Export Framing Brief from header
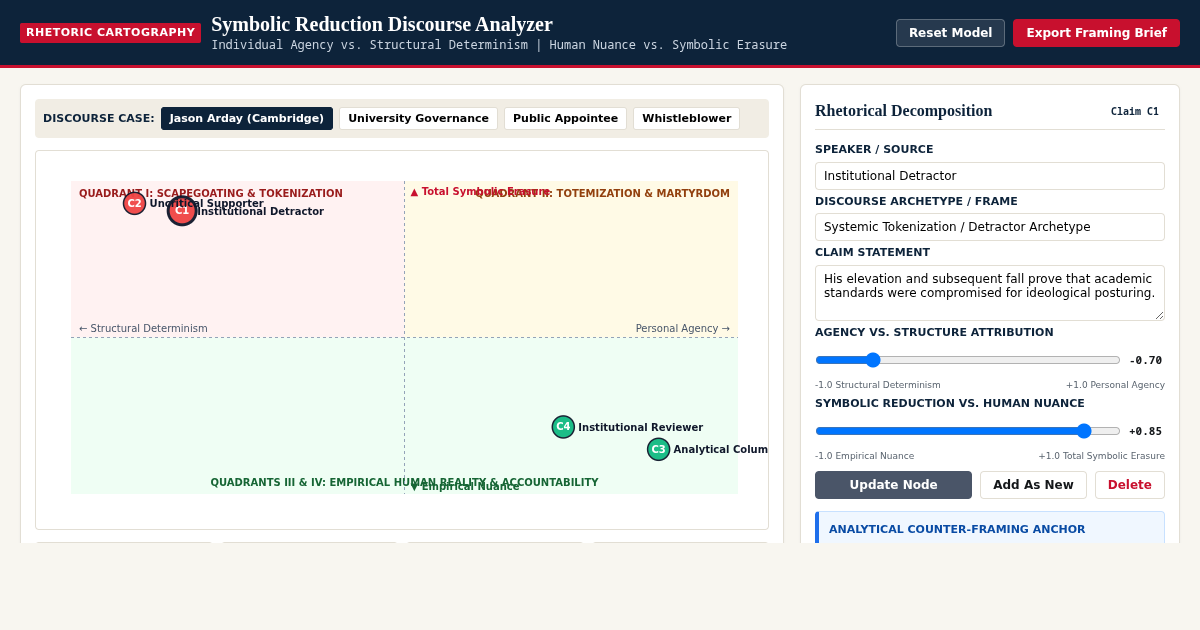This screenshot has height=630, width=1200. 1096,33
